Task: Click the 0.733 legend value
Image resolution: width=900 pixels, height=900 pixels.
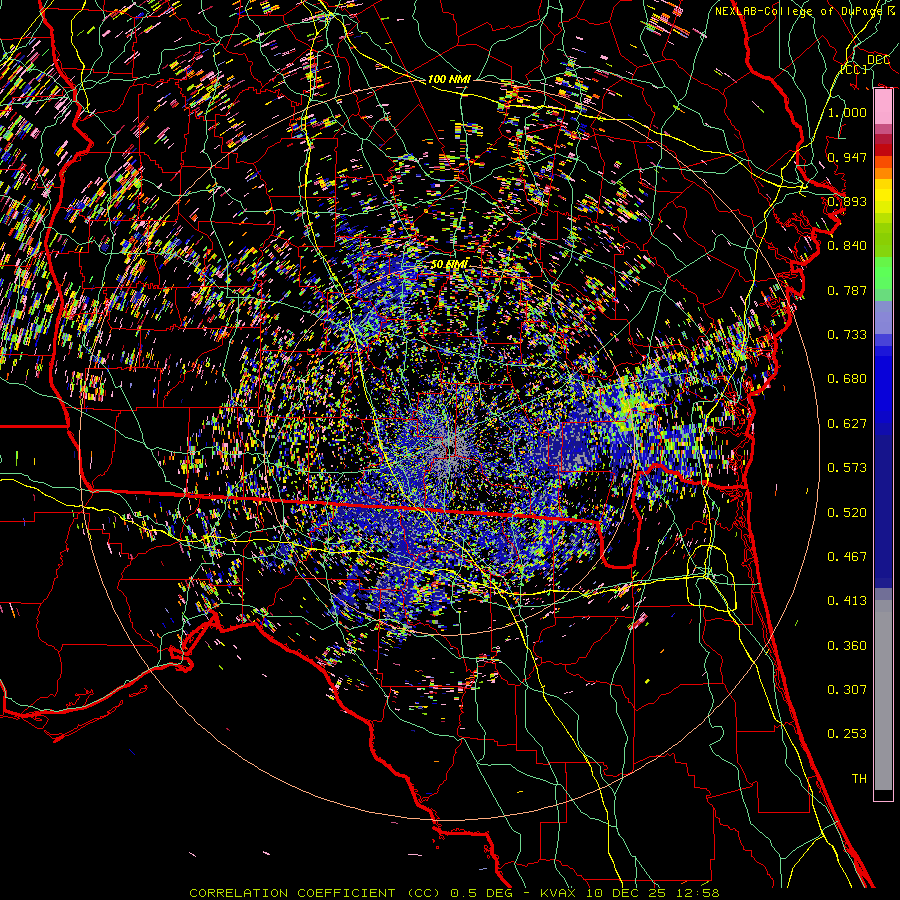Action: [x=847, y=335]
